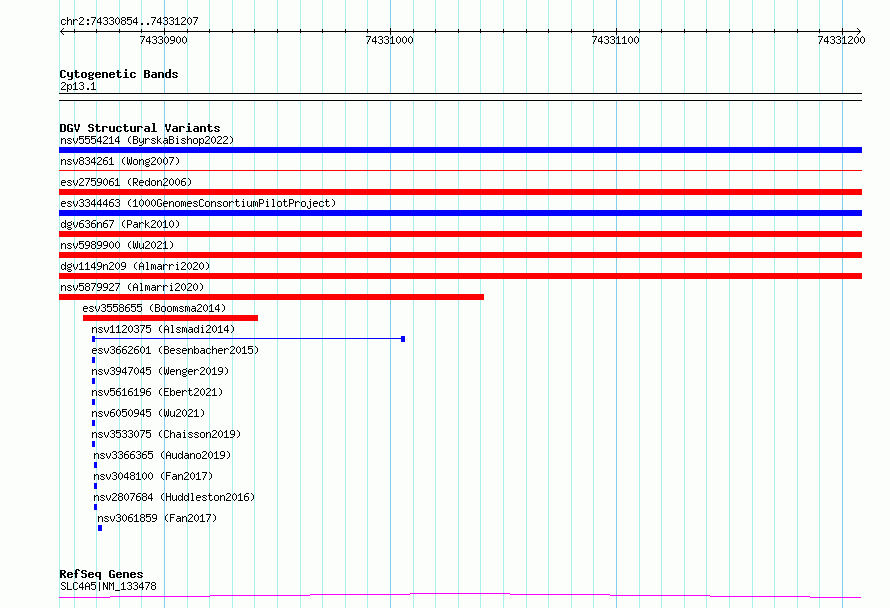
Task: Click the right arrow of the ruler
Action: coord(858,31)
